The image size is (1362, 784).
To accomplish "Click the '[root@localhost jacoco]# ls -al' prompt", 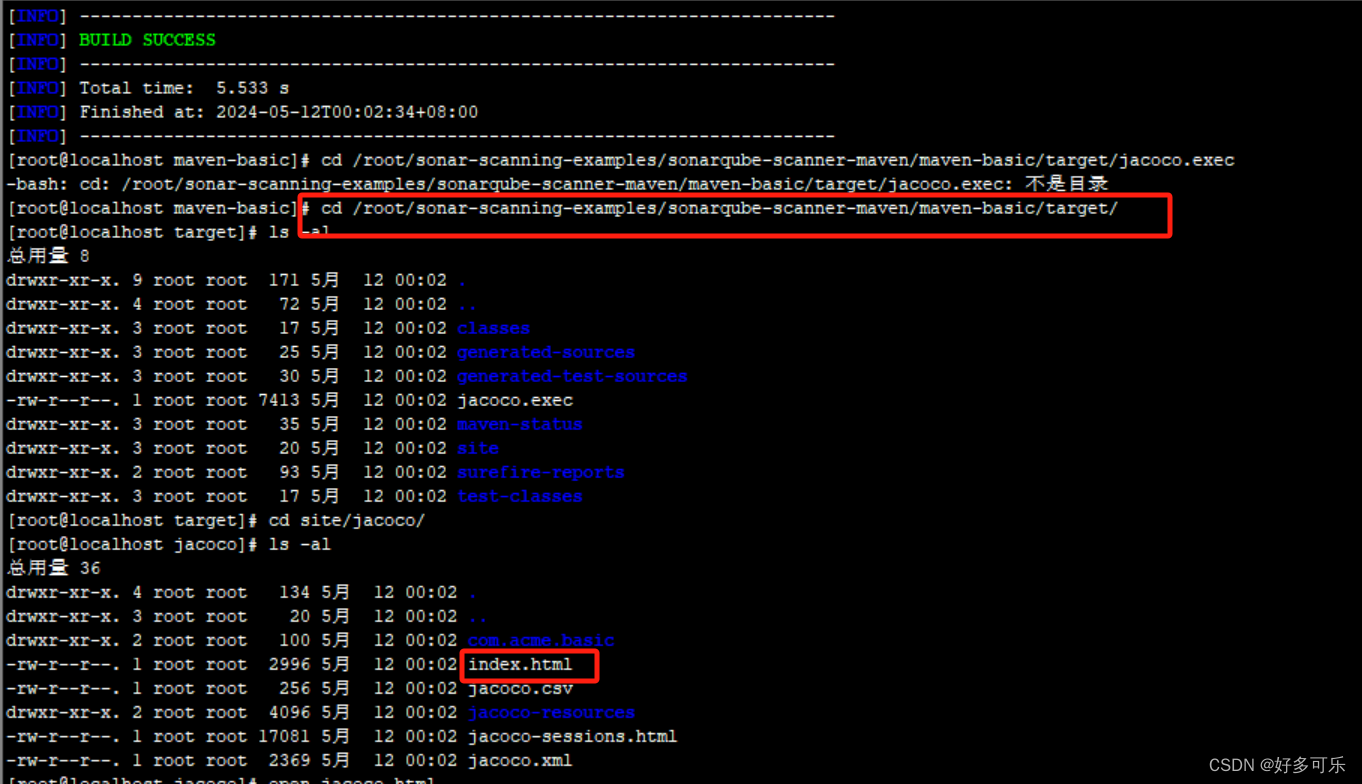I will (x=168, y=544).
